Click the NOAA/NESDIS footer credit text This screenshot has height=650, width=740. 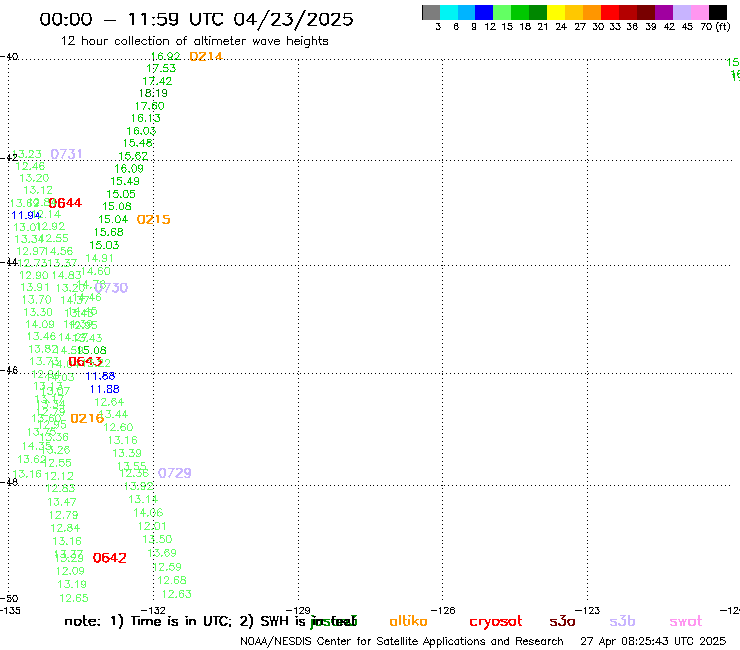(x=402, y=642)
